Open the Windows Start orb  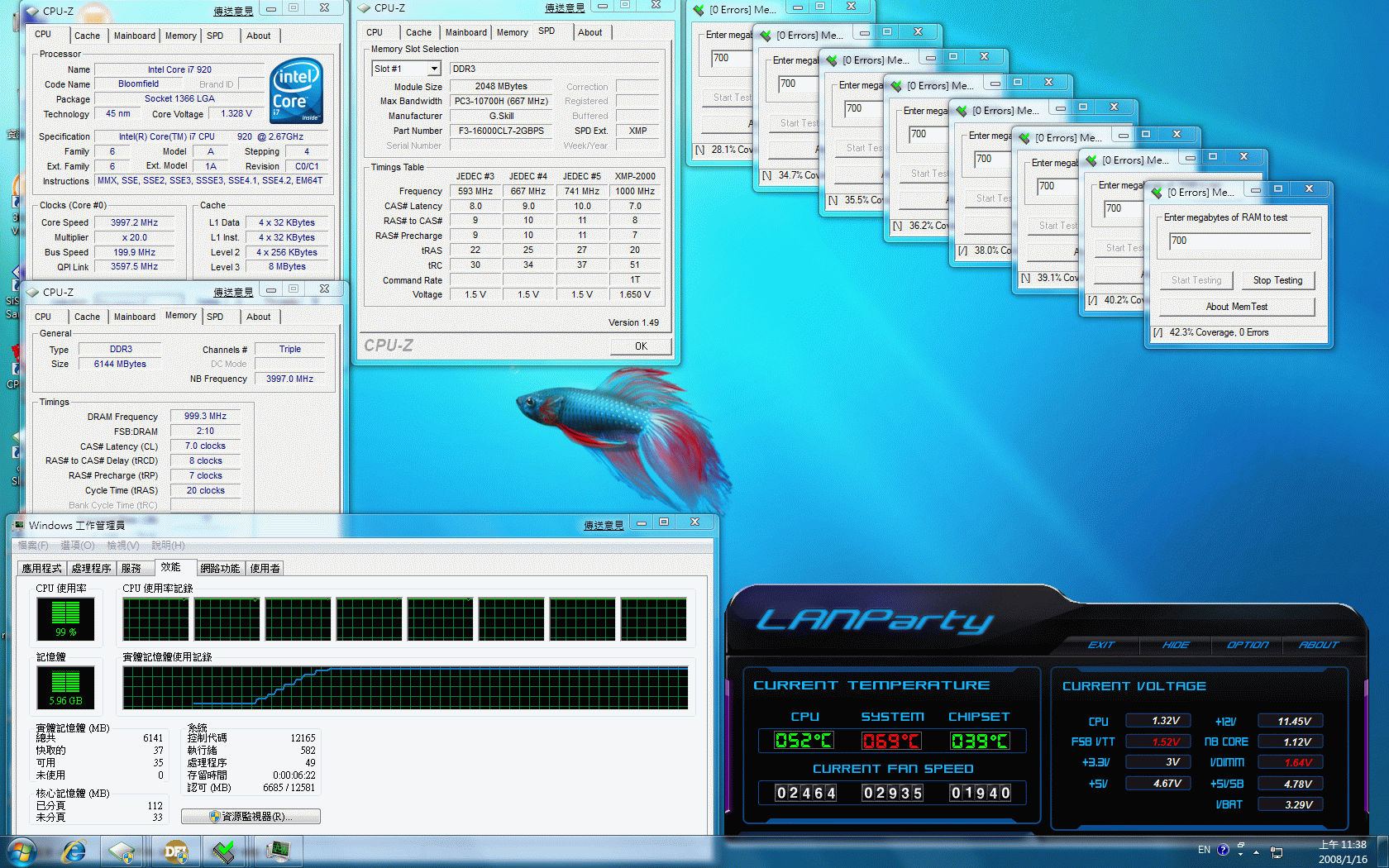point(22,851)
